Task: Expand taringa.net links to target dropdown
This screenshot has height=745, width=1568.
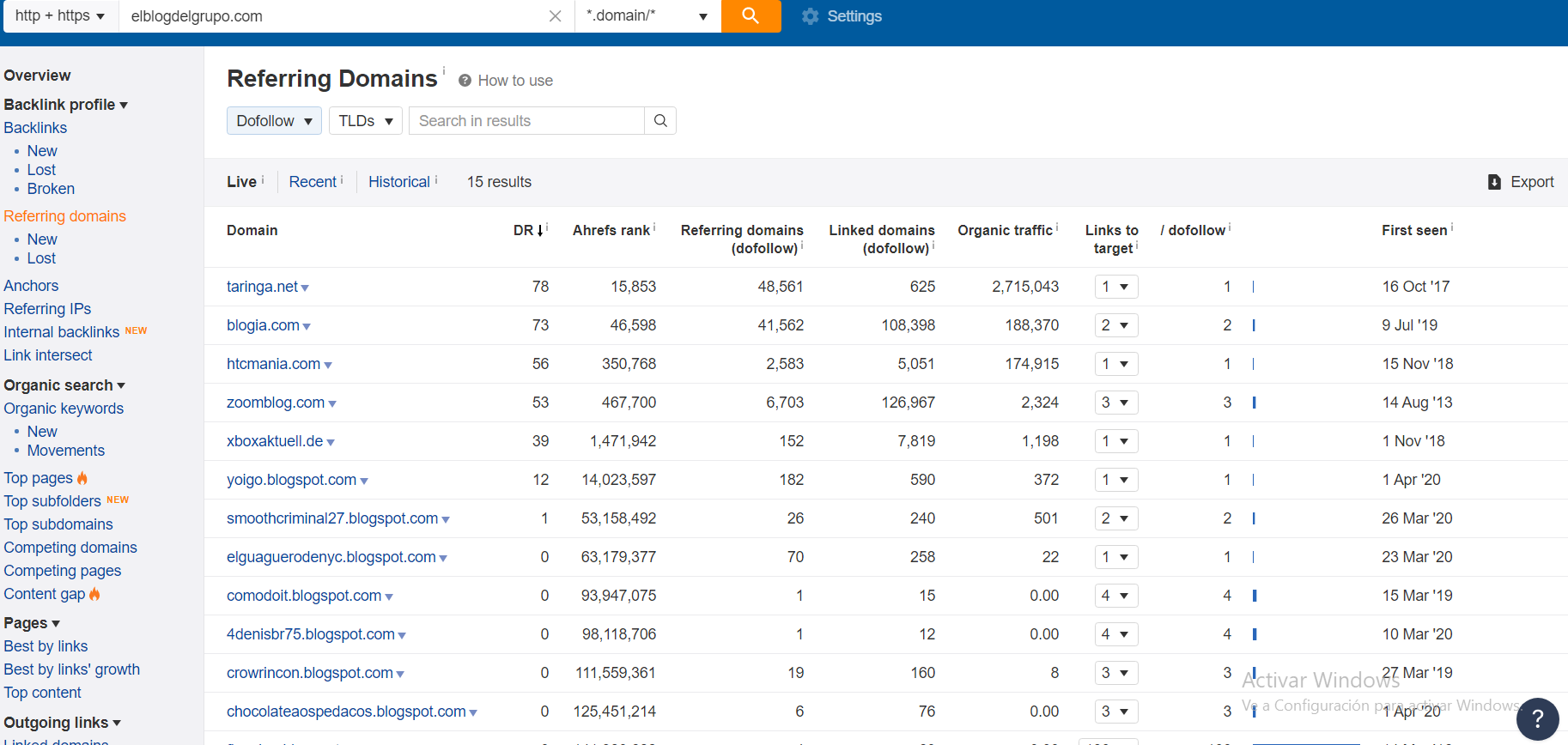Action: pyautogui.click(x=1116, y=287)
